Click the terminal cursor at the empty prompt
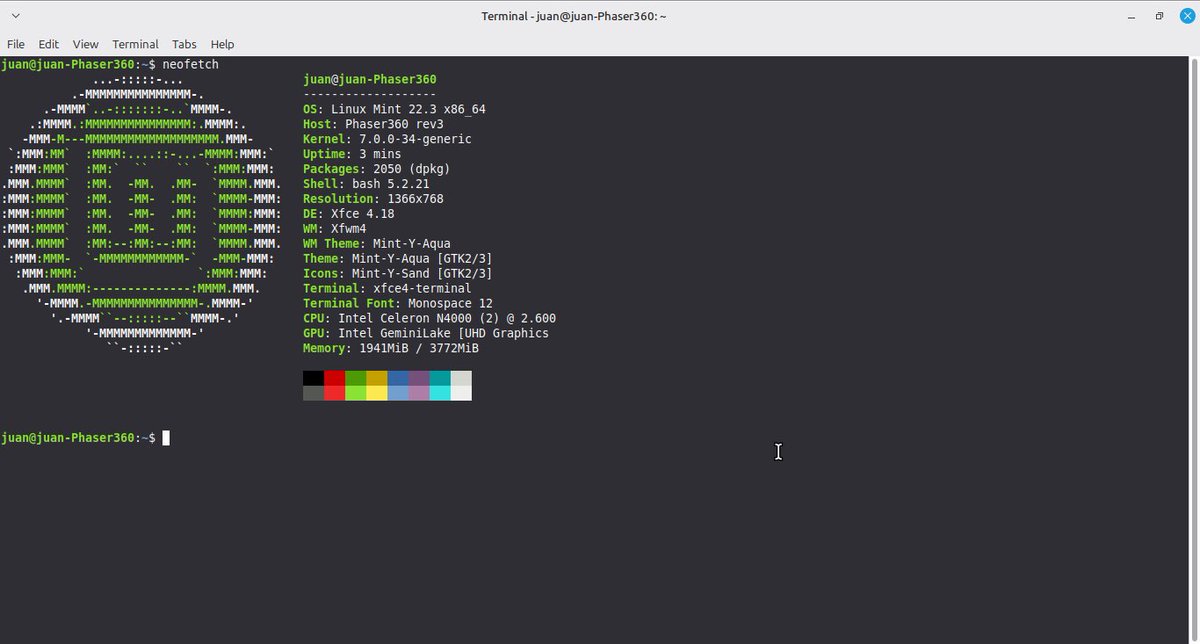This screenshot has width=1200, height=644. click(166, 438)
